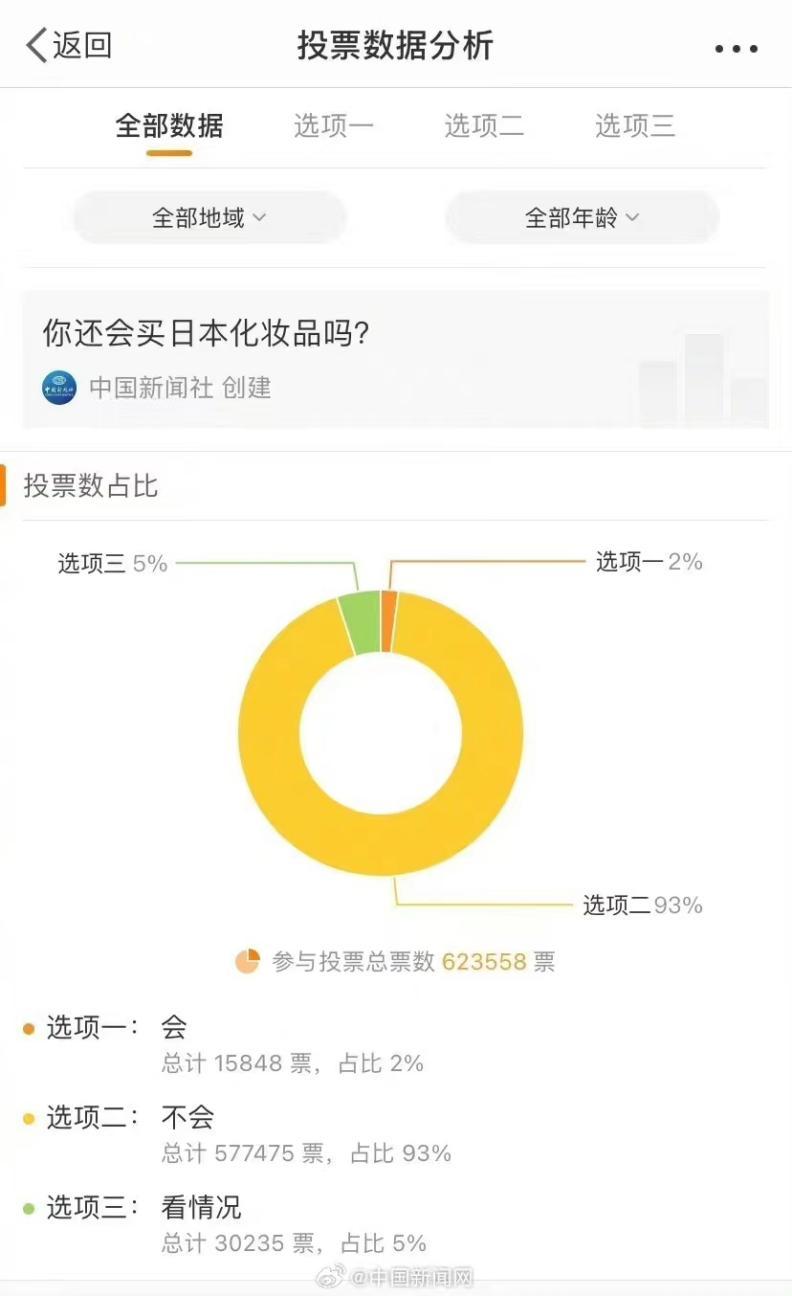Screen dimensions: 792x1296
Task: Switch to the 选项一 tab
Action: tap(333, 126)
